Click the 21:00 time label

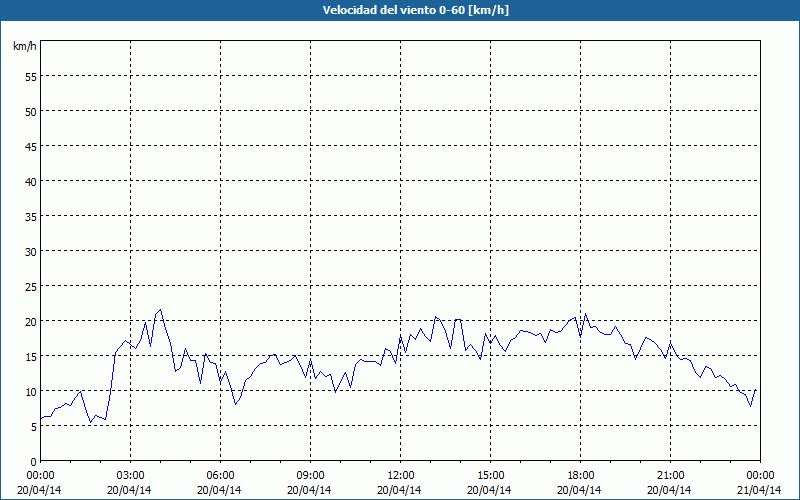tap(670, 475)
